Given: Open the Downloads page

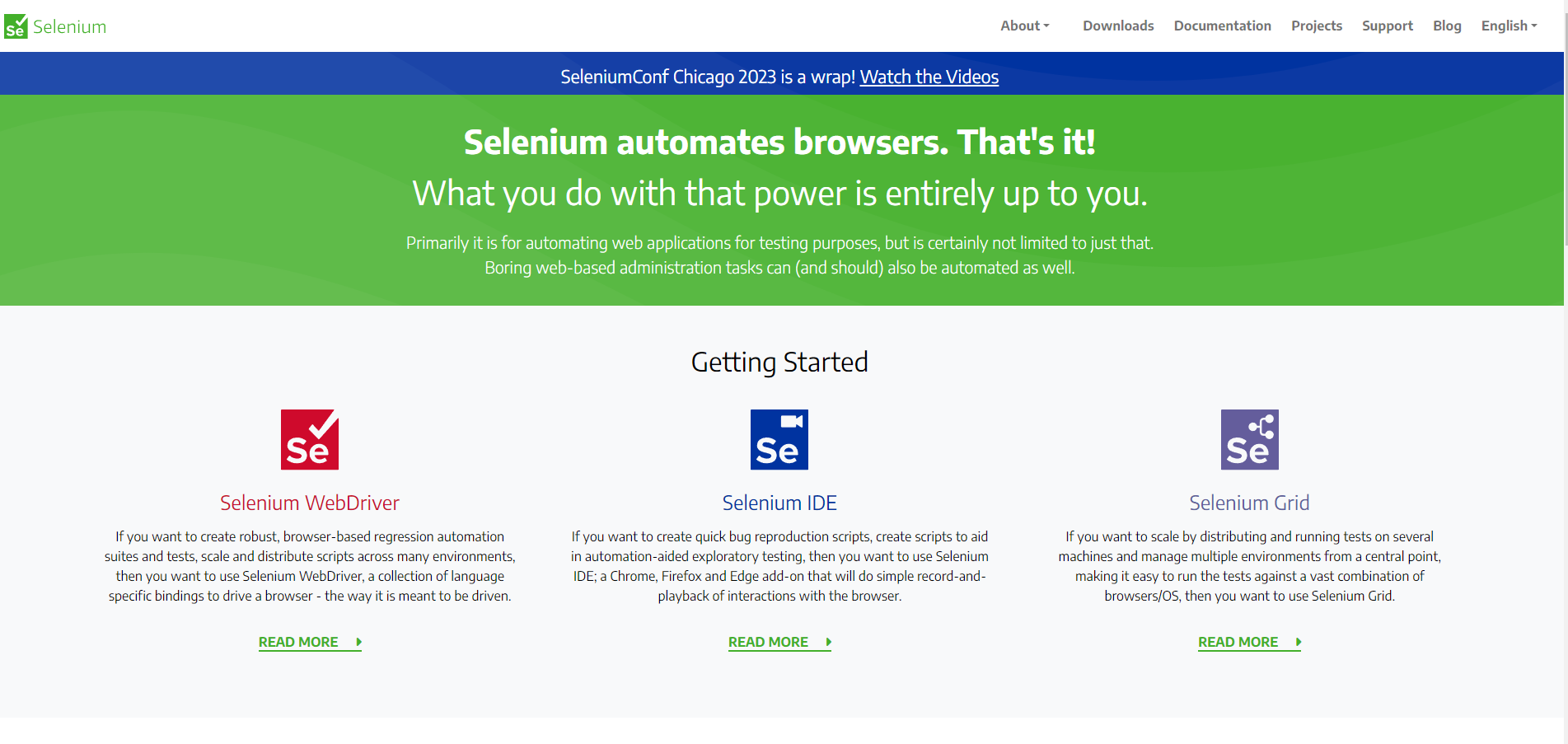Looking at the screenshot, I should pyautogui.click(x=1118, y=26).
